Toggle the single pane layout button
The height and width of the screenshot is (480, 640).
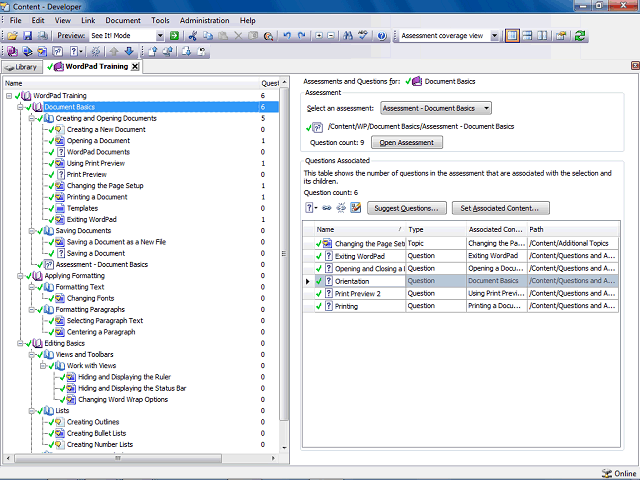(512, 36)
